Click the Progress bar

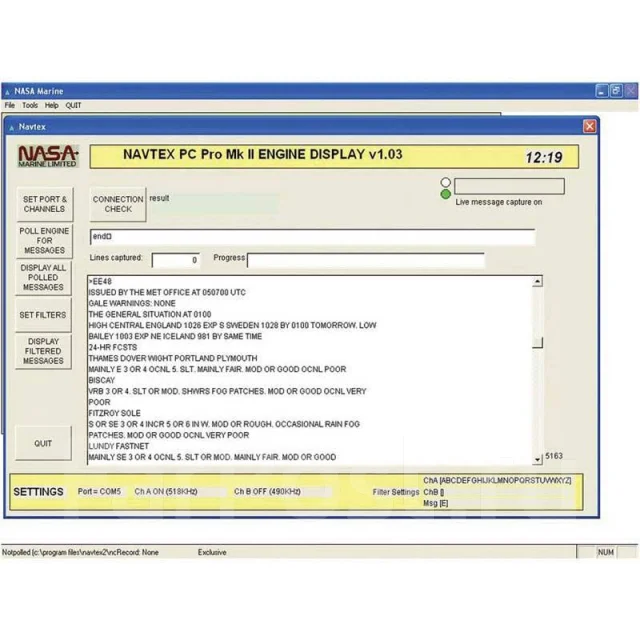(x=366, y=260)
